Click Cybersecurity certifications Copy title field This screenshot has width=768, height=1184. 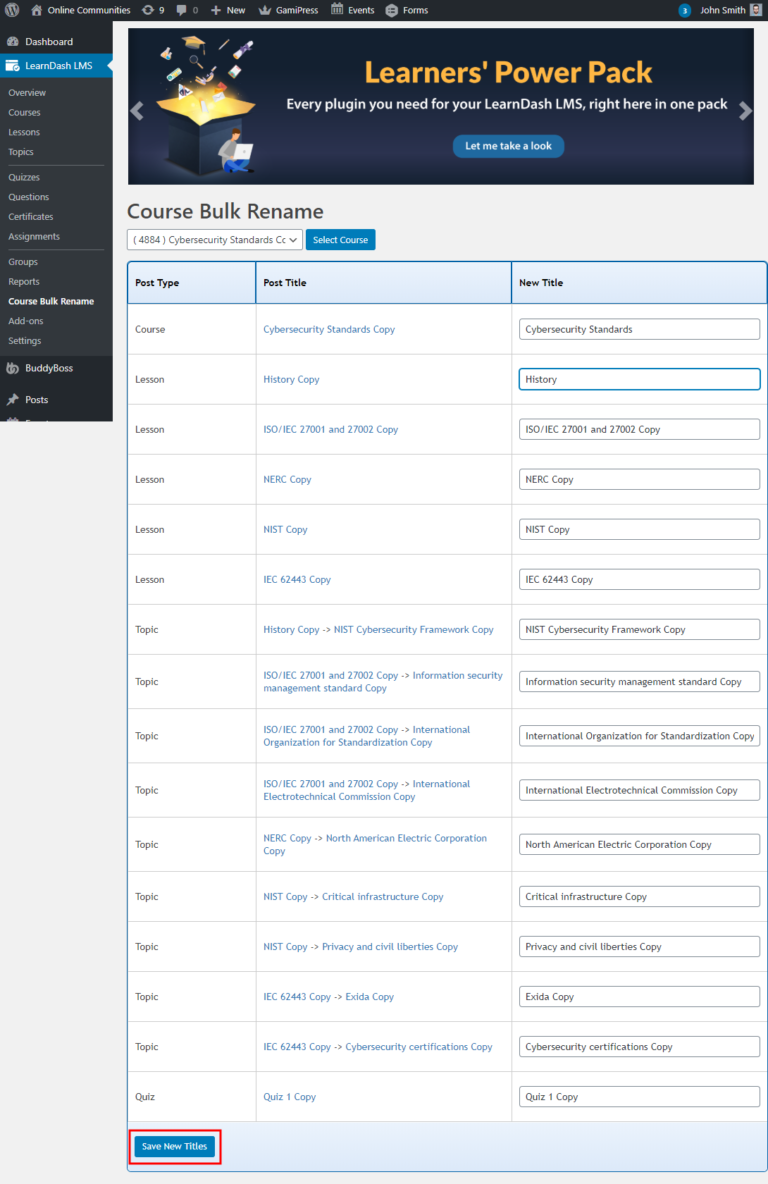pos(639,1047)
